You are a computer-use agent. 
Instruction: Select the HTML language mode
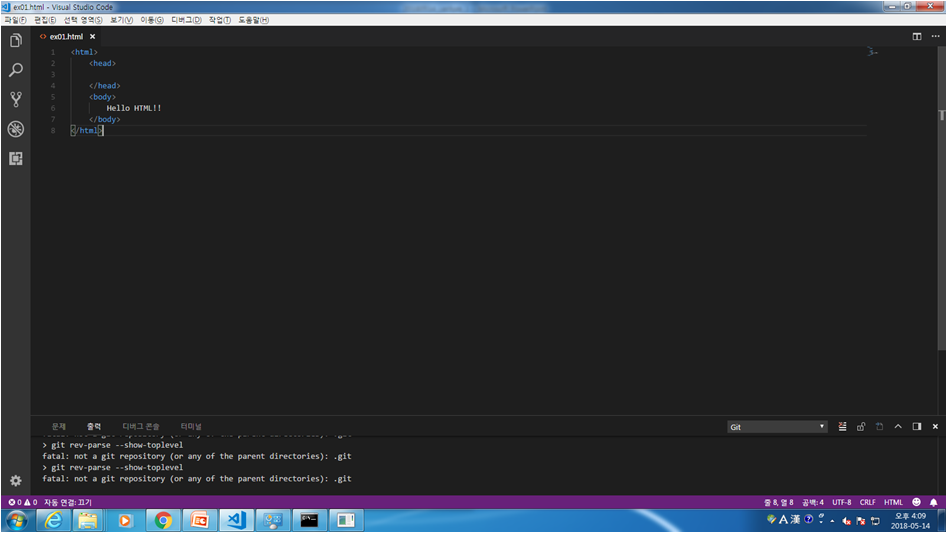pyautogui.click(x=893, y=502)
